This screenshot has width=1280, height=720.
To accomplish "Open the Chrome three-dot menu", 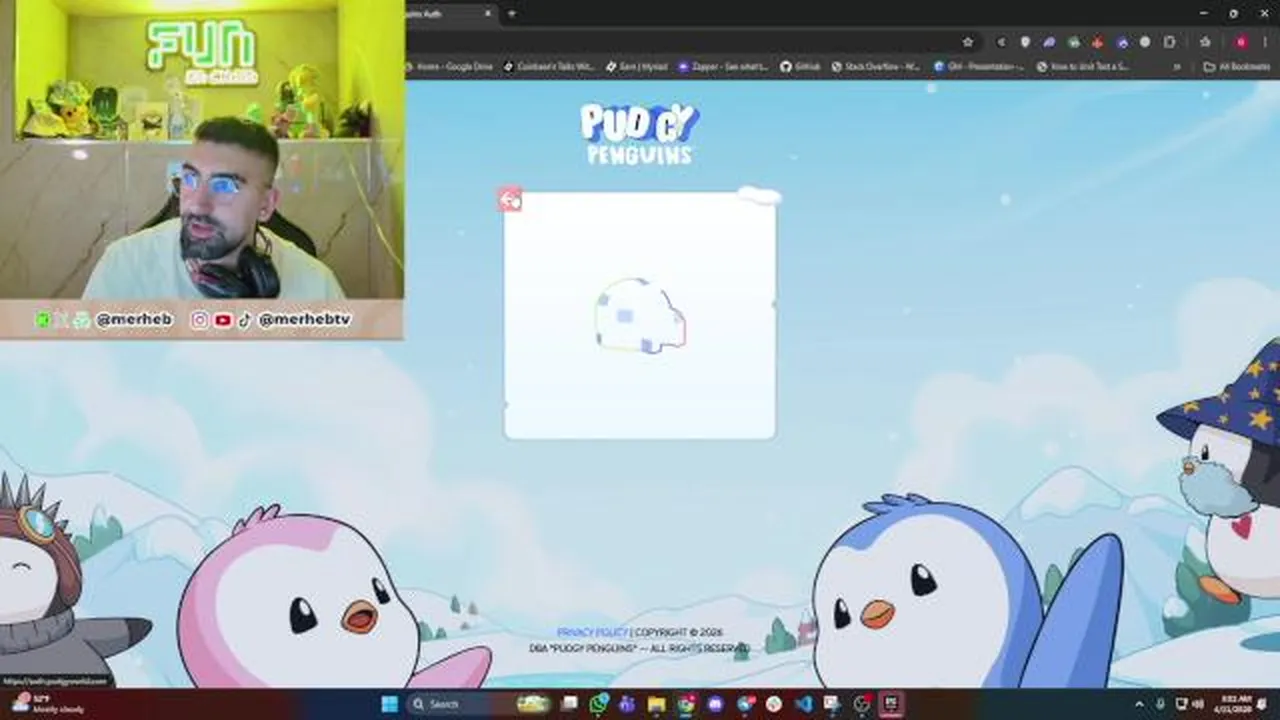I will tap(1265, 42).
